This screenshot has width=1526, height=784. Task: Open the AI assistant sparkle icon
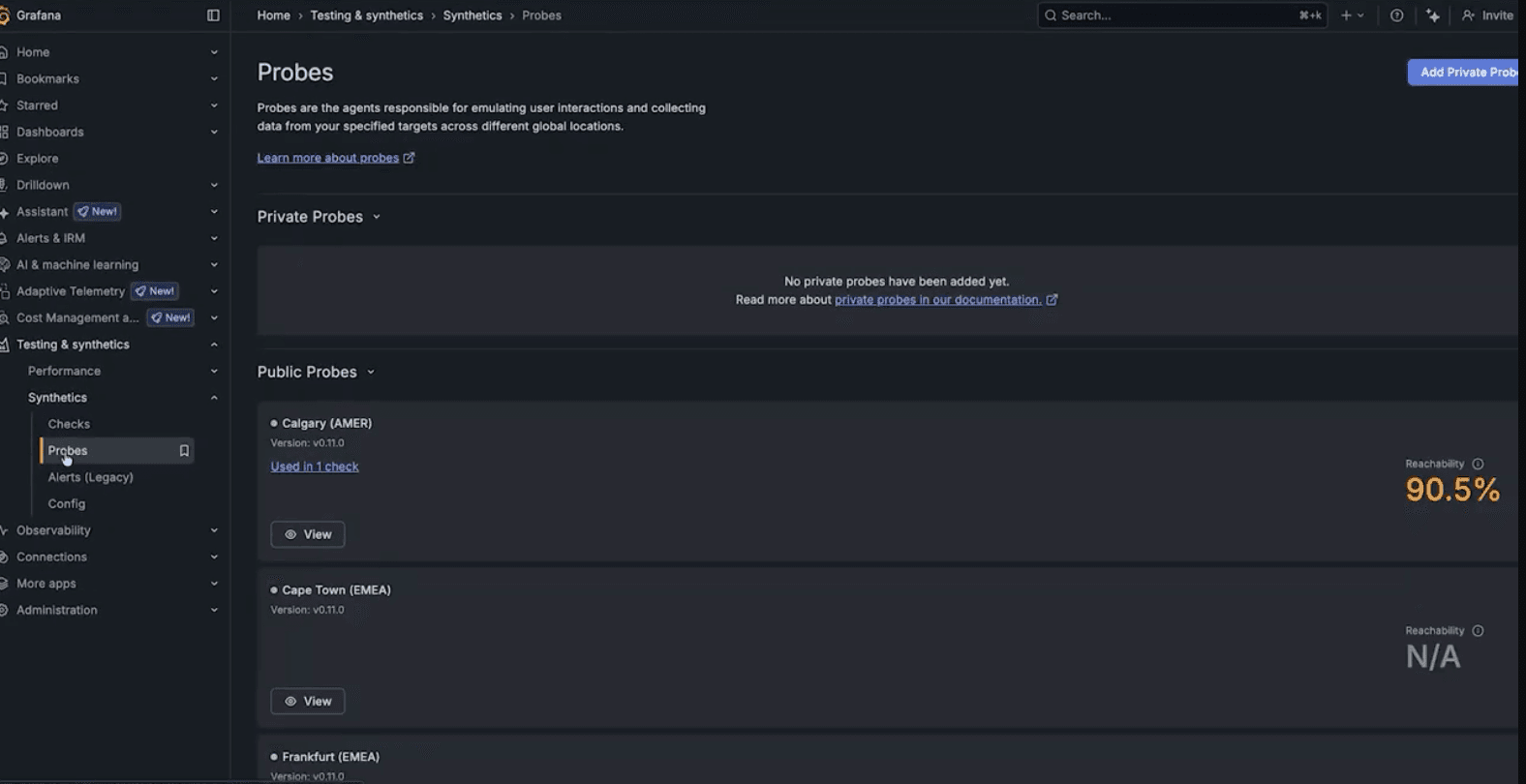(x=1433, y=15)
